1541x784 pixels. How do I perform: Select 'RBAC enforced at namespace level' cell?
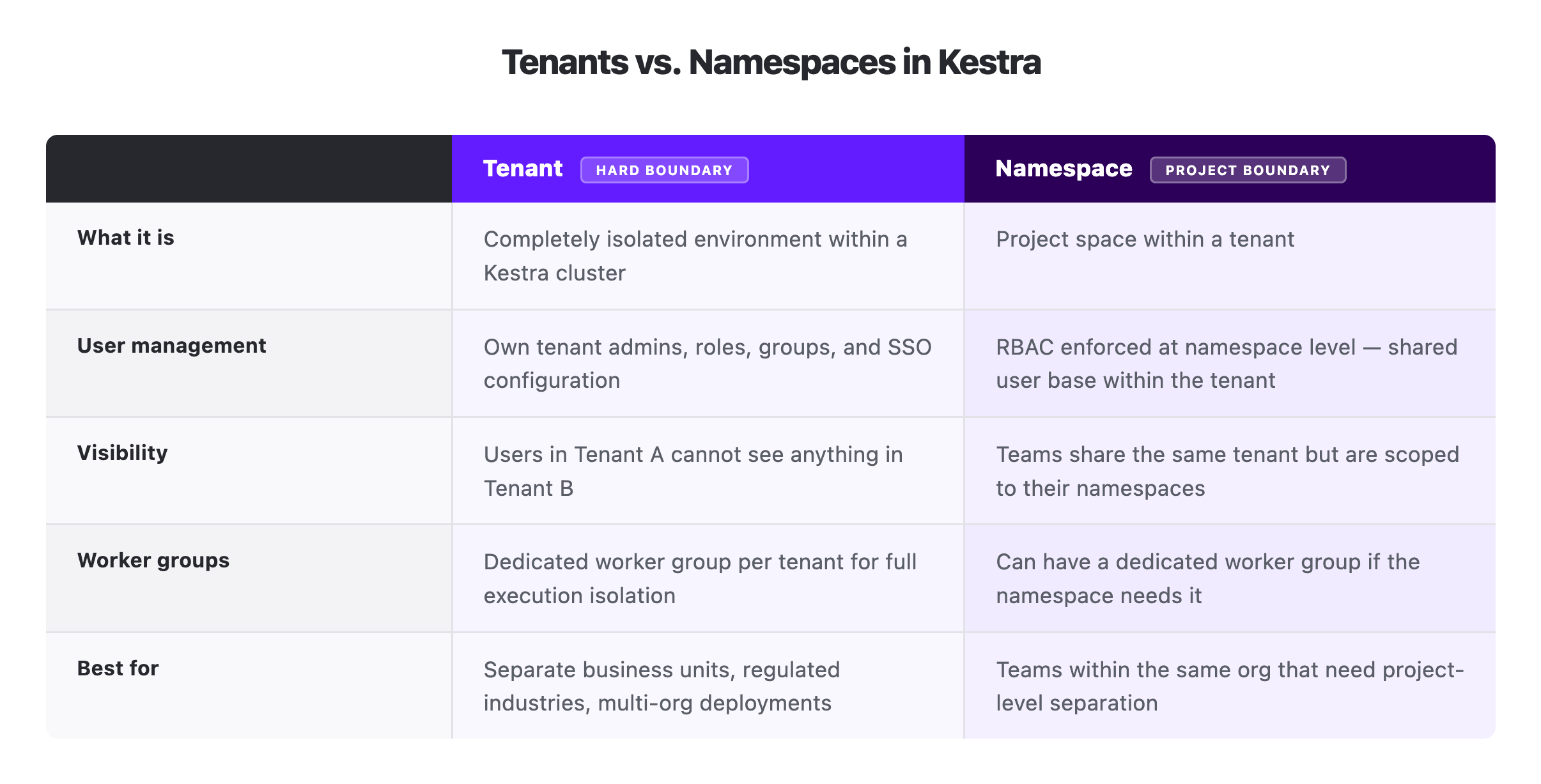click(x=1230, y=364)
